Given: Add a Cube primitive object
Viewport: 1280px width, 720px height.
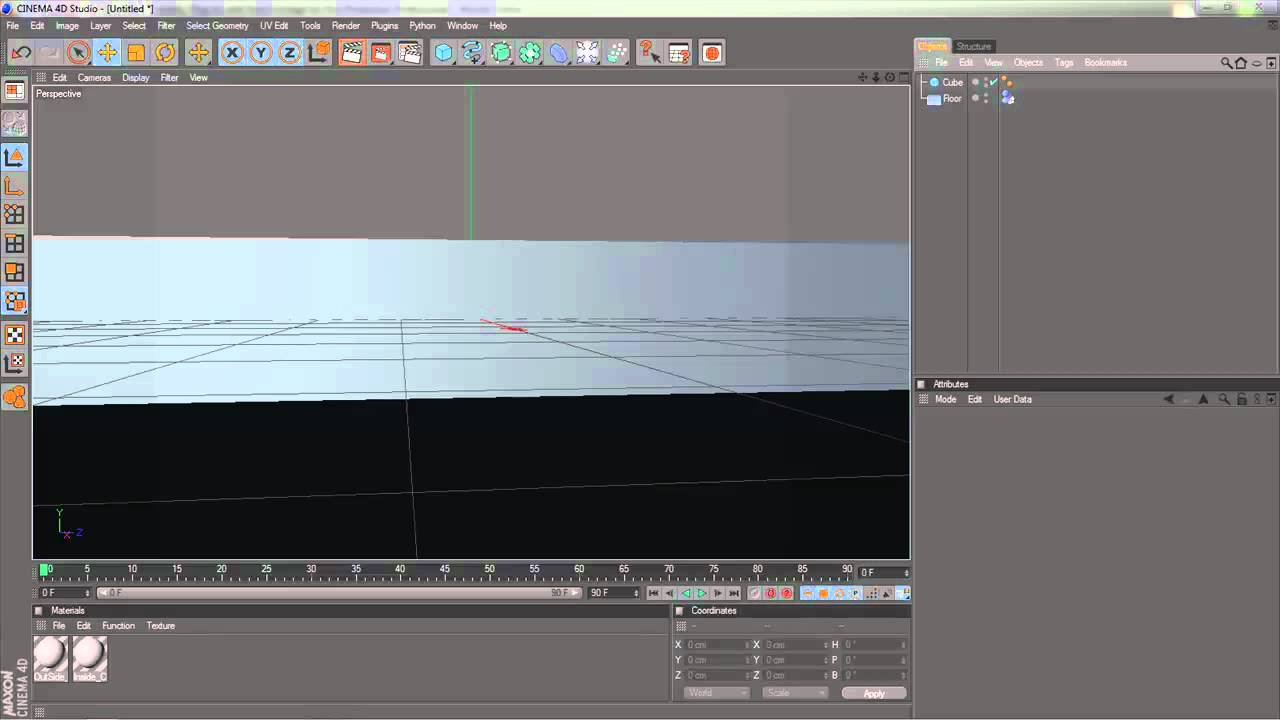Looking at the screenshot, I should [x=443, y=53].
